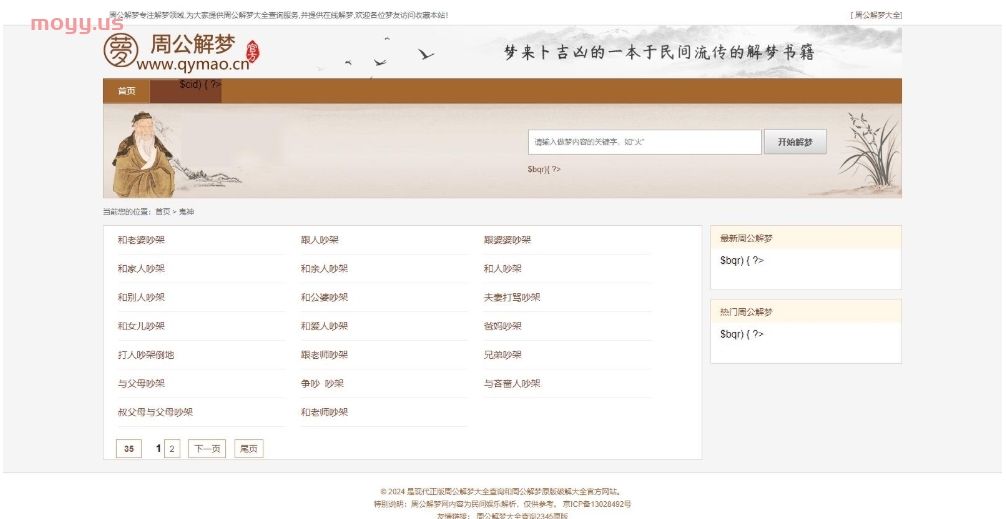The image size is (1006, 519).
Task: Click the dream keyword search input field
Action: click(x=644, y=142)
